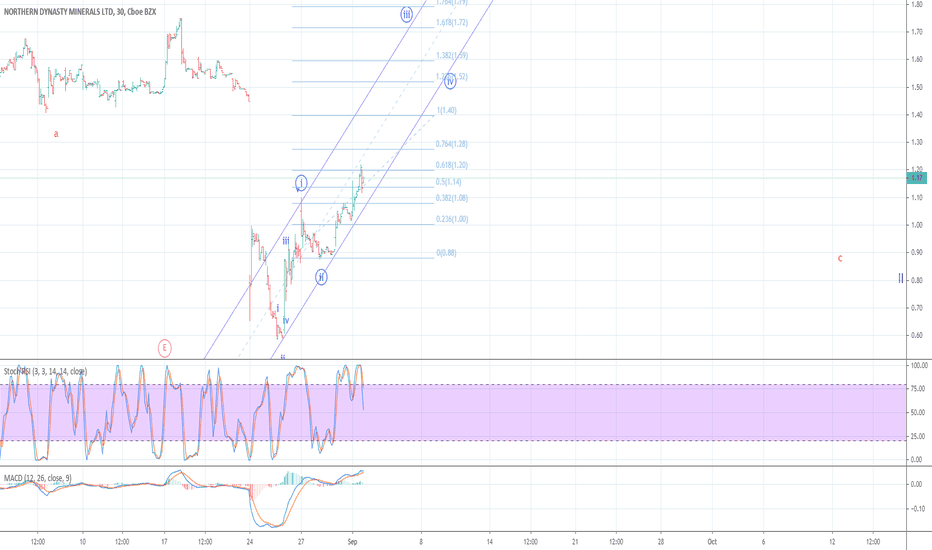This screenshot has height=550, width=932.
Task: Click the '17' date on time axis
Action: point(164,542)
